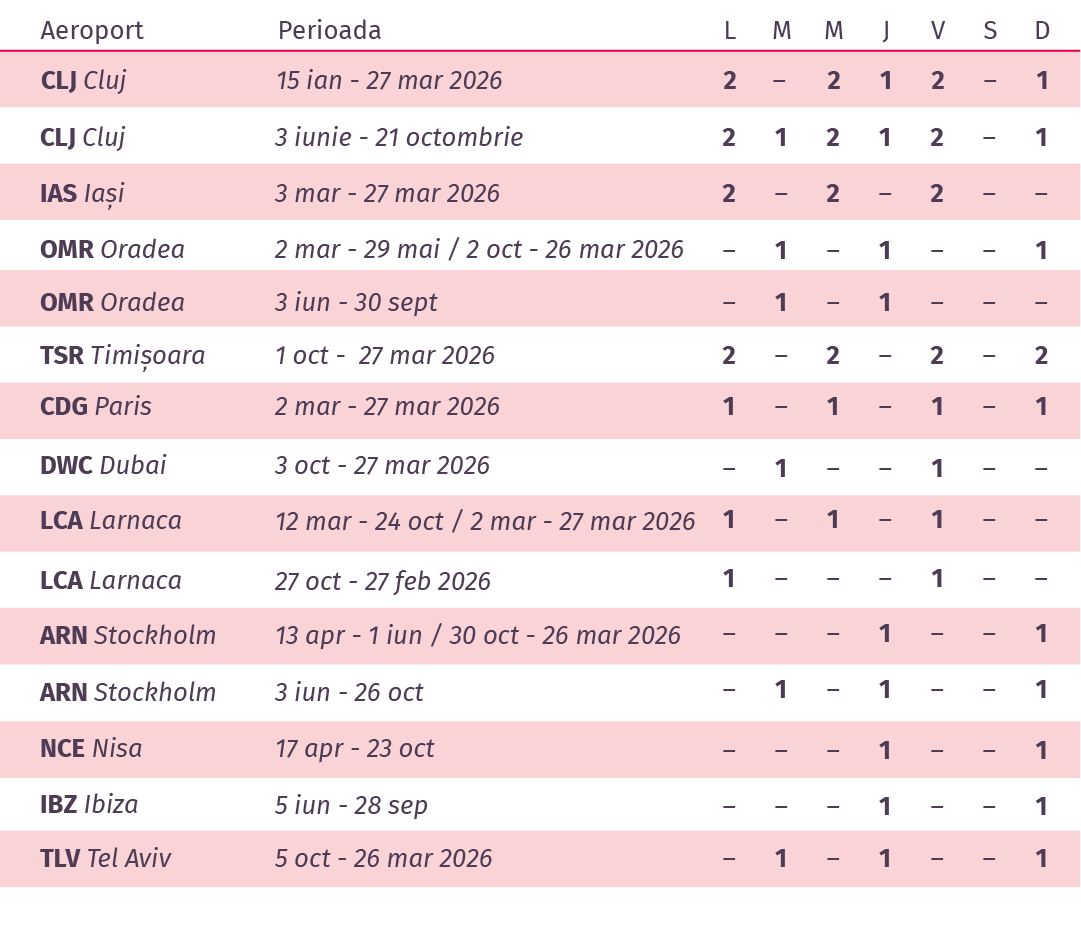The image size is (1081, 926).
Task: Select the period 17 apr - 23 oct
Action: (354, 748)
